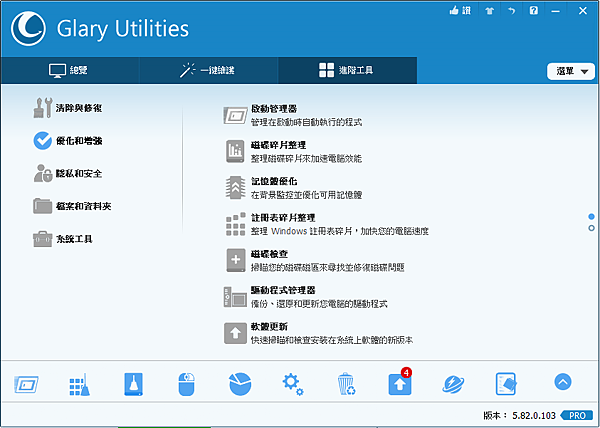600x428 pixels.
Task: Select the 檔案和資料夾 category
Action: pyautogui.click(x=72, y=207)
